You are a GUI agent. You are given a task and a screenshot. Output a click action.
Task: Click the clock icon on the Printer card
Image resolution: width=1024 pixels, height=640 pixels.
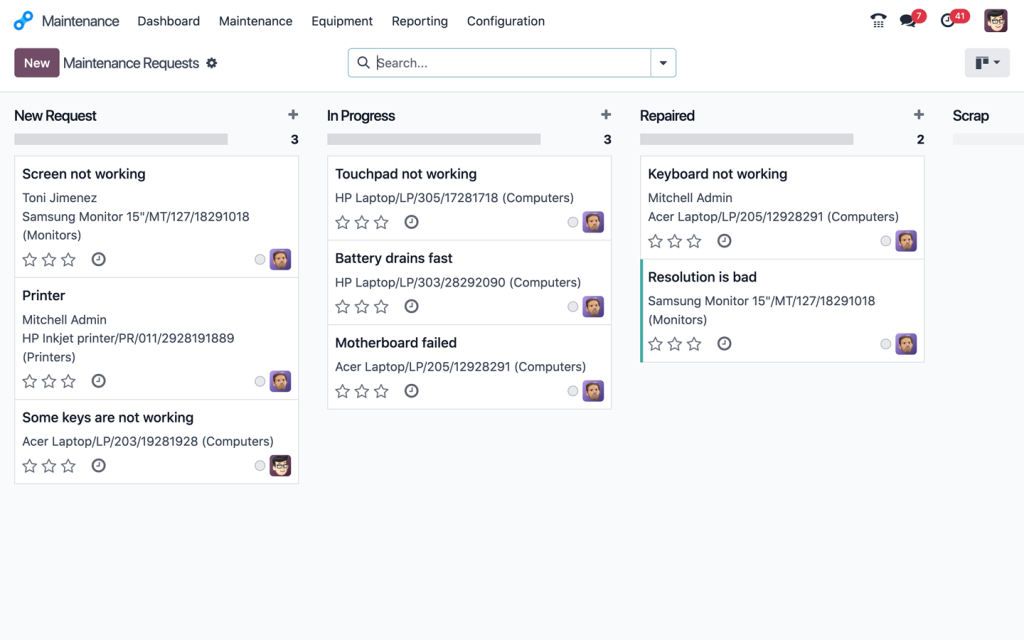click(x=98, y=381)
